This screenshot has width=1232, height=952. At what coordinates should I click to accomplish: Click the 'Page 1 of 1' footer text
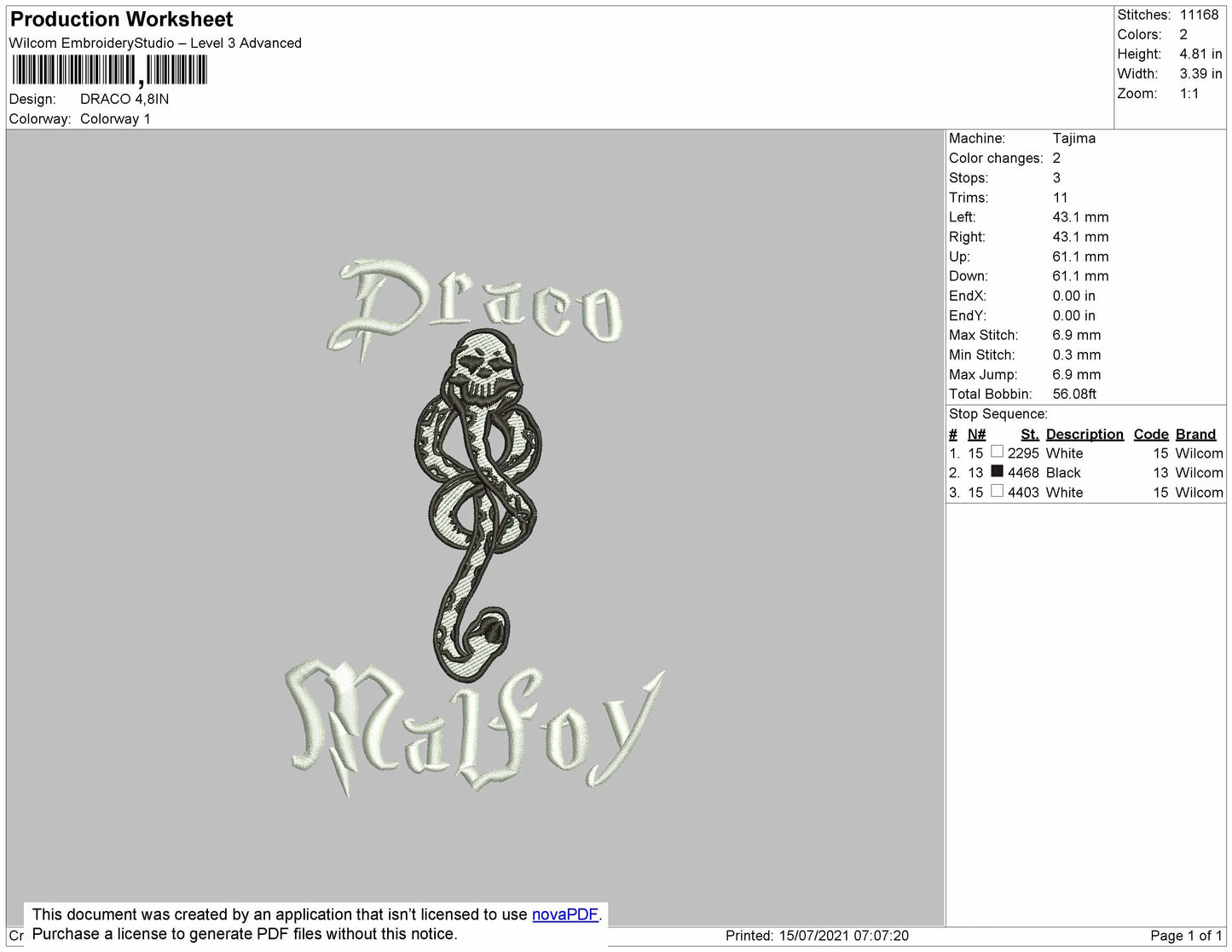tap(1186, 936)
